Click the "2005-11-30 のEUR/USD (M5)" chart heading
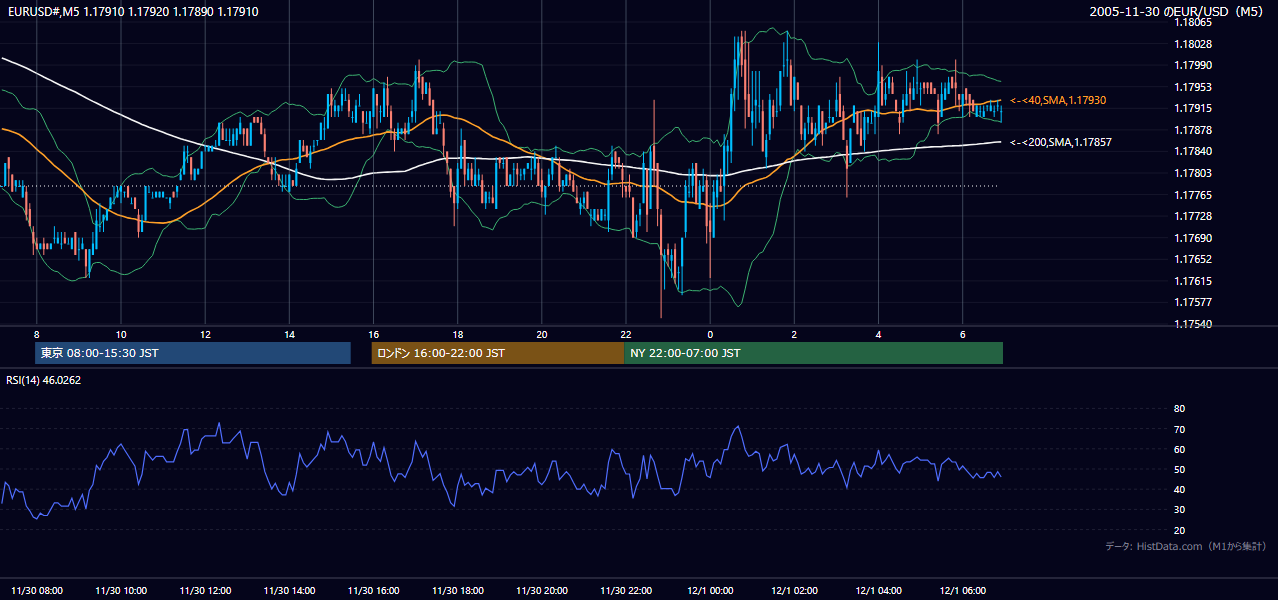The width and height of the screenshot is (1278, 600). pos(1178,12)
